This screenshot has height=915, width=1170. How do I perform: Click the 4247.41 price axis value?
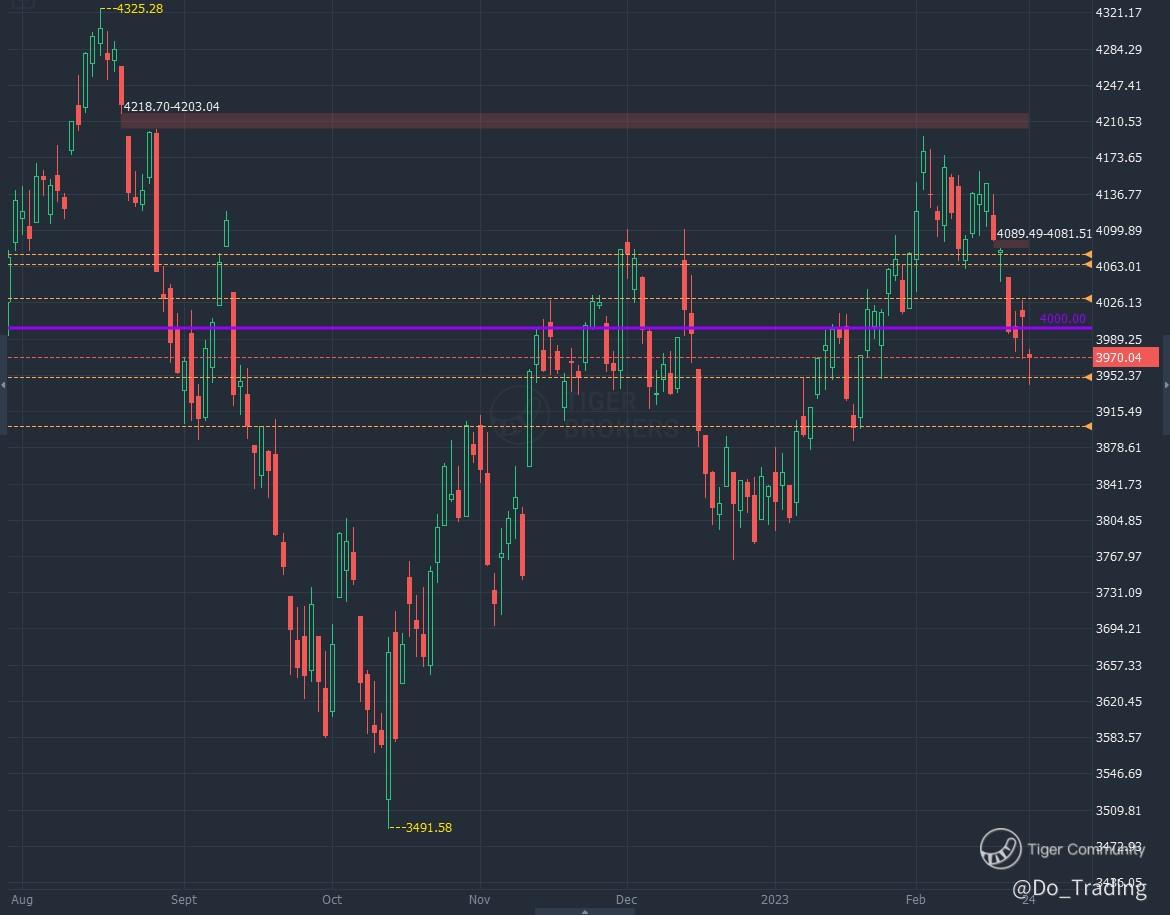[1119, 85]
